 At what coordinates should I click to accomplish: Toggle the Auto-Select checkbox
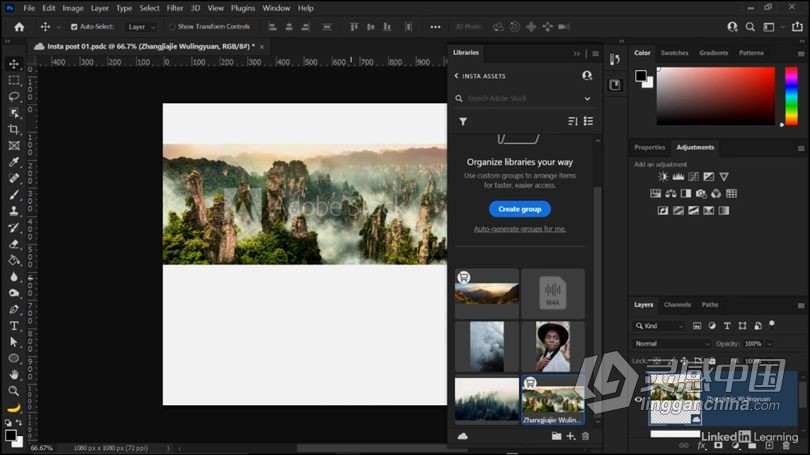click(74, 27)
